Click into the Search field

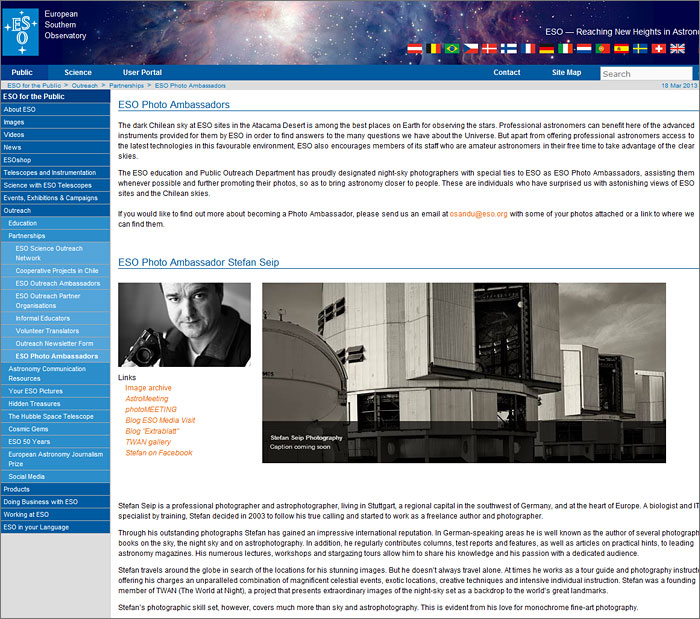pyautogui.click(x=646, y=74)
